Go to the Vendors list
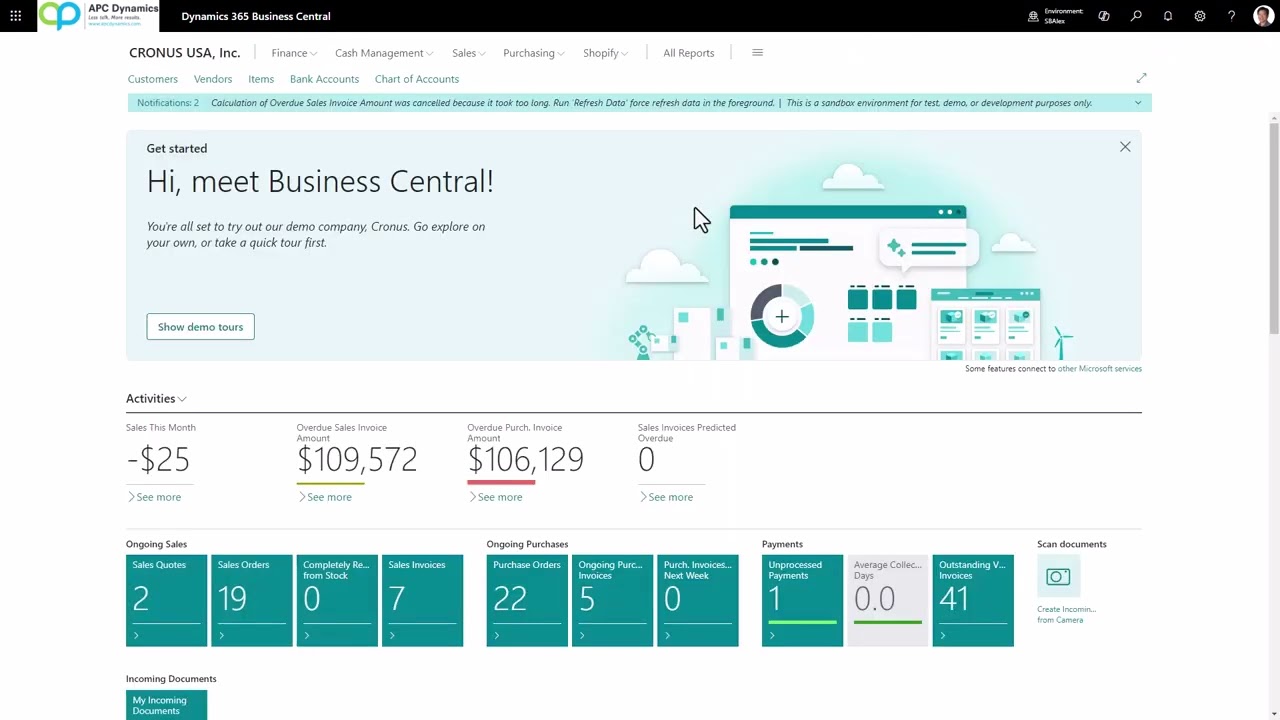Screen dimensions: 1280x720 (213, 79)
